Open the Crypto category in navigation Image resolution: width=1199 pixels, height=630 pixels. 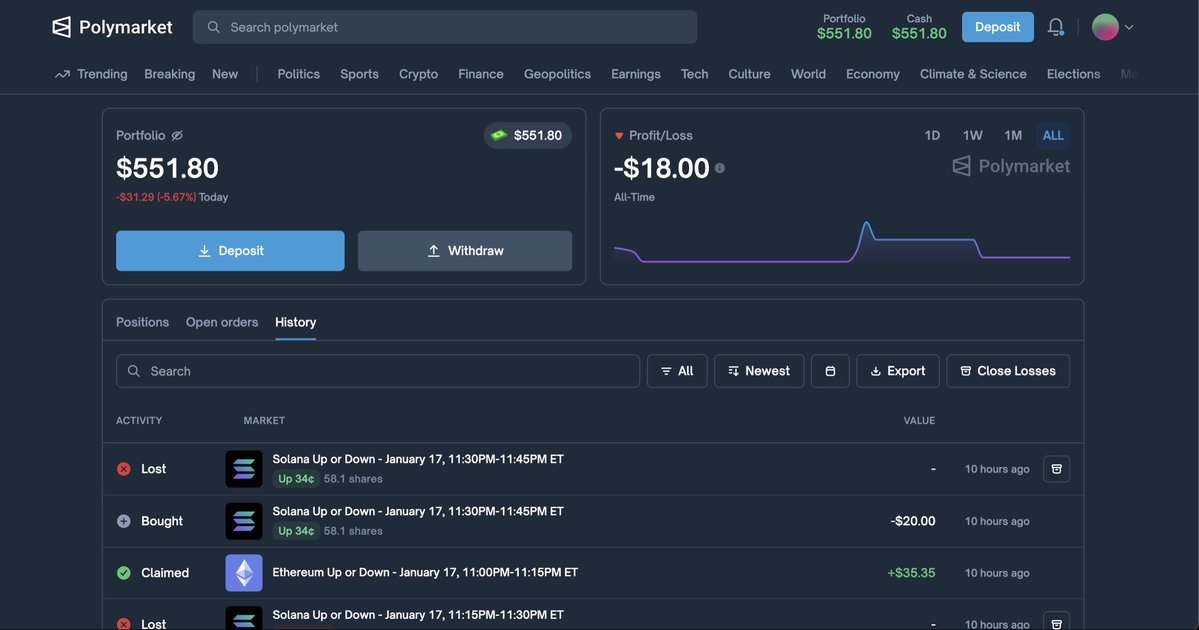418,74
